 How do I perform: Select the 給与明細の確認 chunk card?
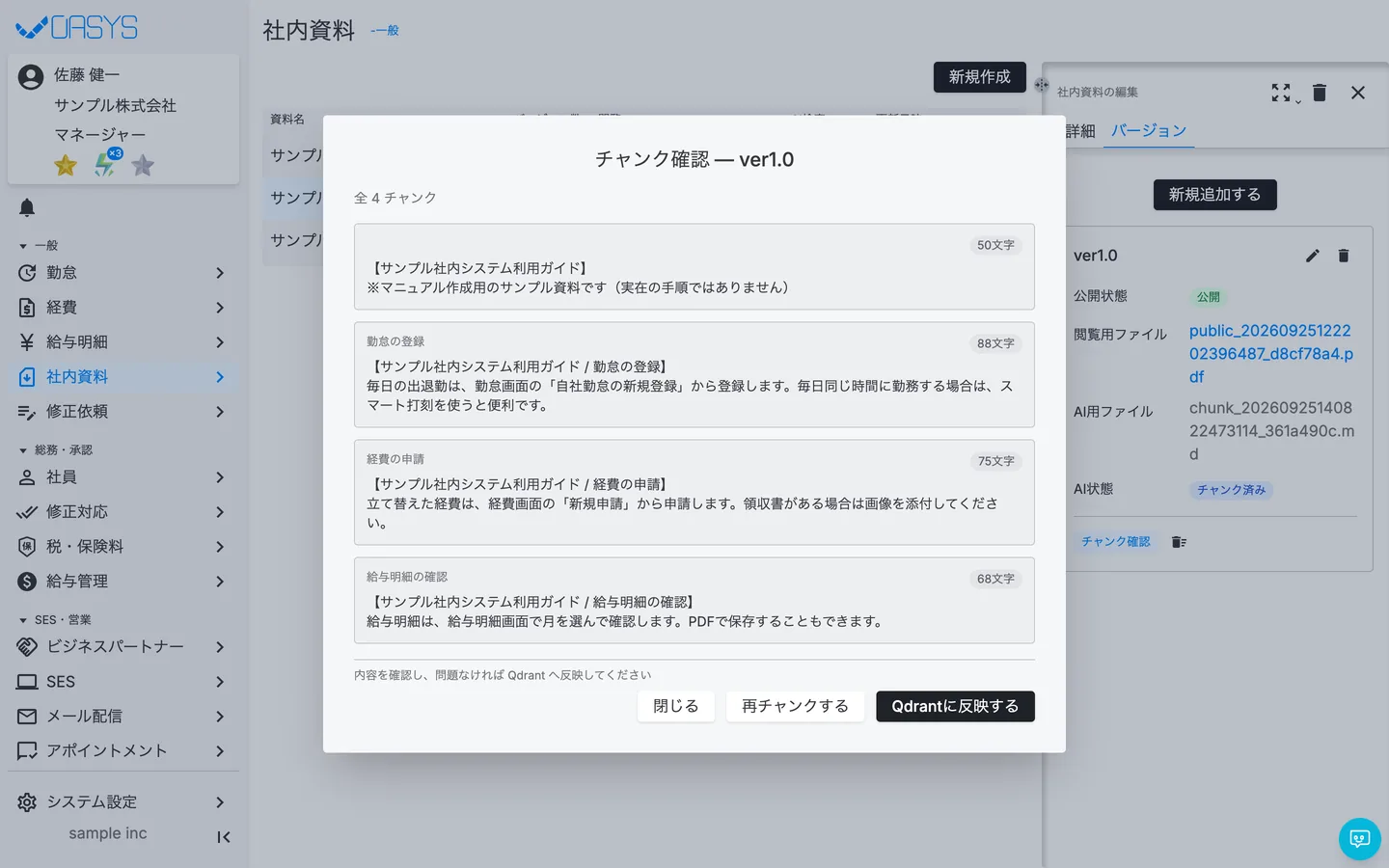(x=694, y=600)
